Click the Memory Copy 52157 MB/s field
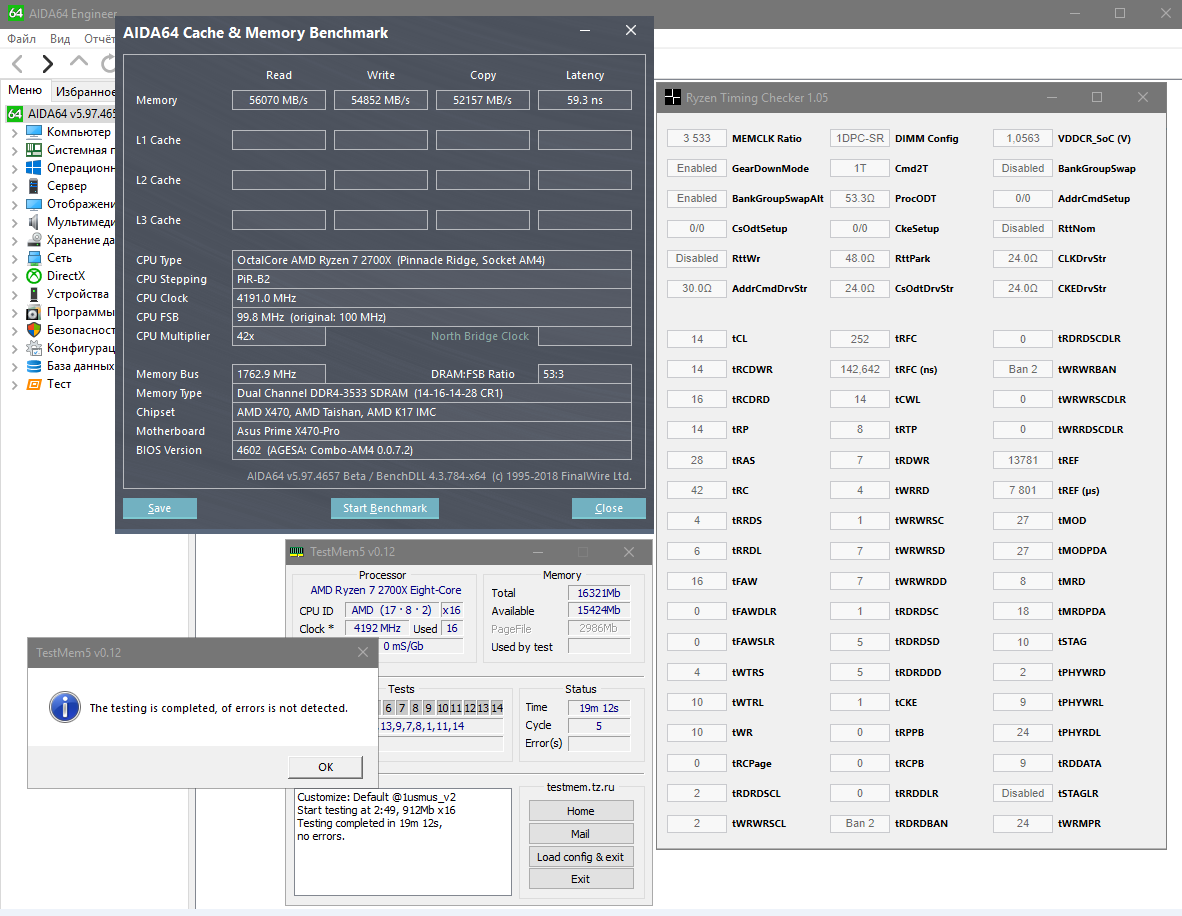Image resolution: width=1182 pixels, height=916 pixels. 482,100
